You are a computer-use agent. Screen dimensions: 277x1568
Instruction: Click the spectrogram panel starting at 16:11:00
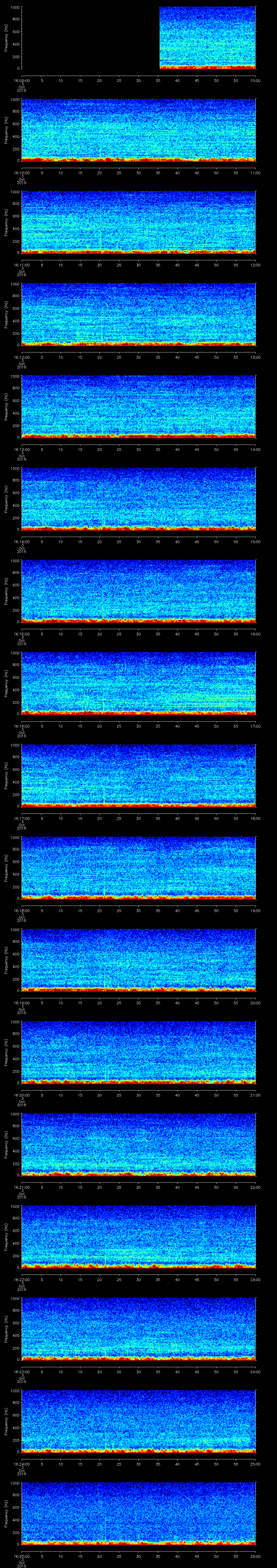point(139,222)
